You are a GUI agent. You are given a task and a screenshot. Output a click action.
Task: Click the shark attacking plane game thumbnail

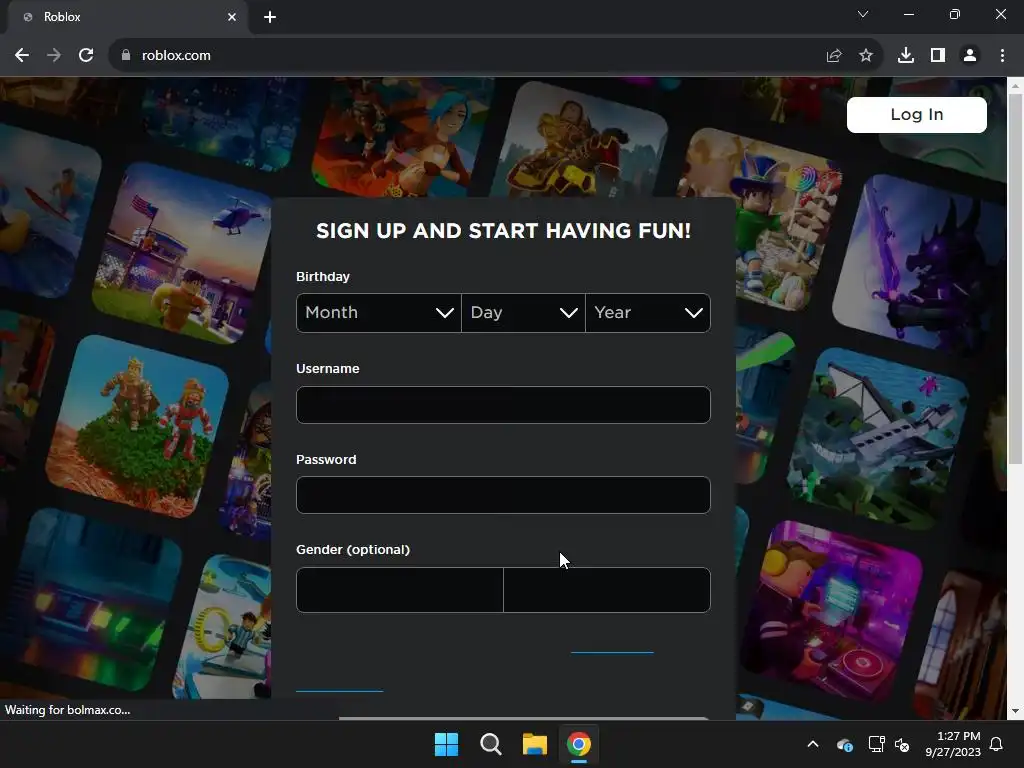[x=878, y=438]
